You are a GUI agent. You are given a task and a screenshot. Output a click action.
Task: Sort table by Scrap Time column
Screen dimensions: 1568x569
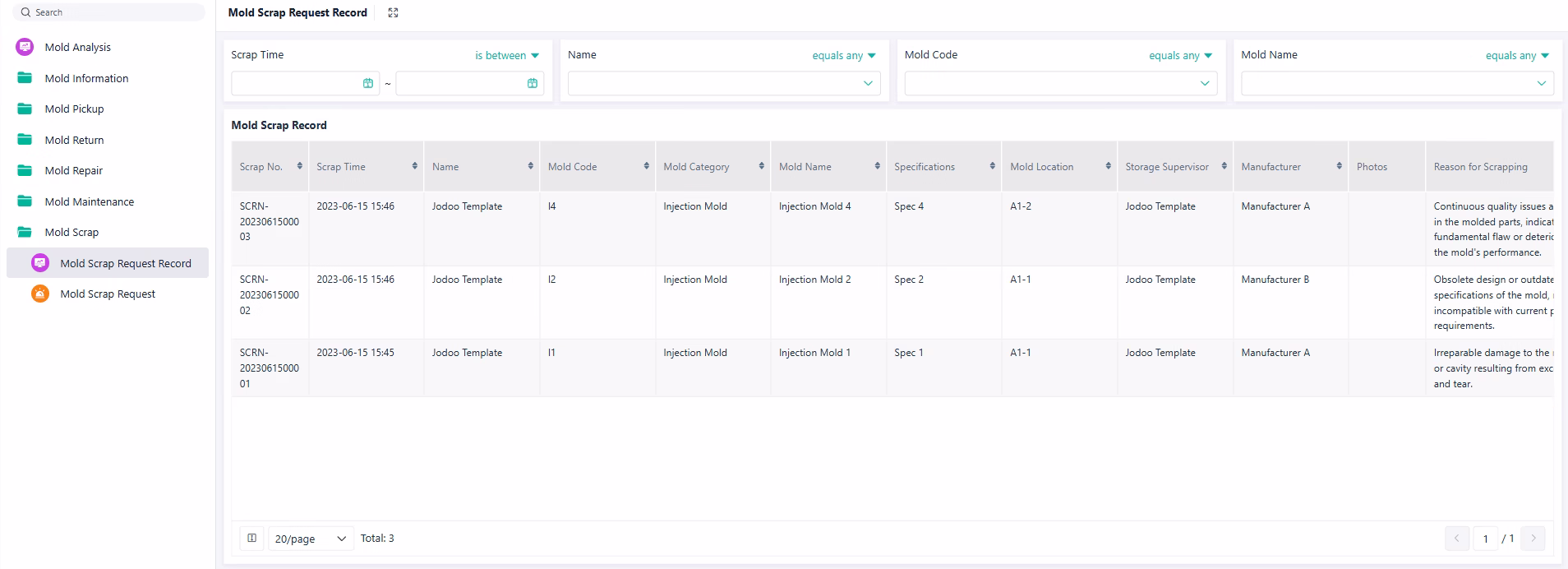(414, 166)
